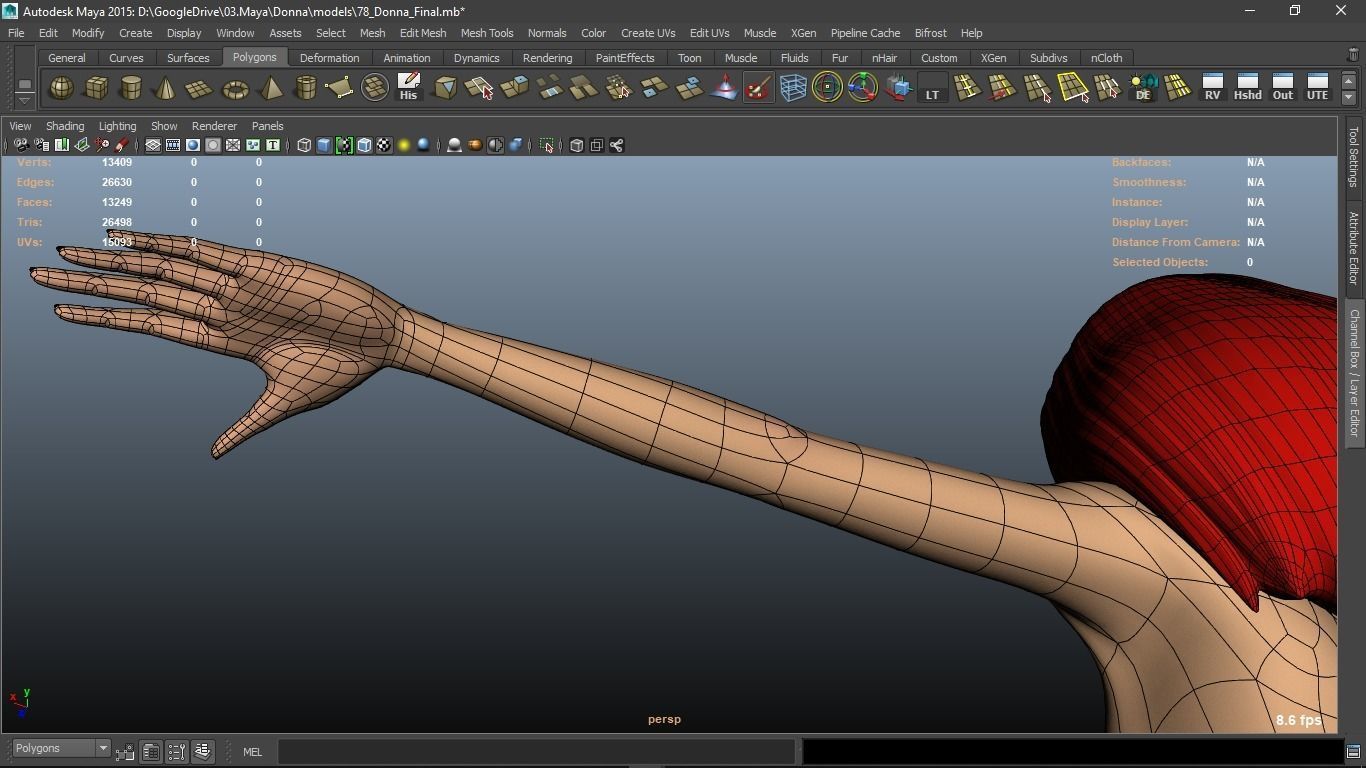Open the shelf options menu arrow

pyautogui.click(x=25, y=100)
